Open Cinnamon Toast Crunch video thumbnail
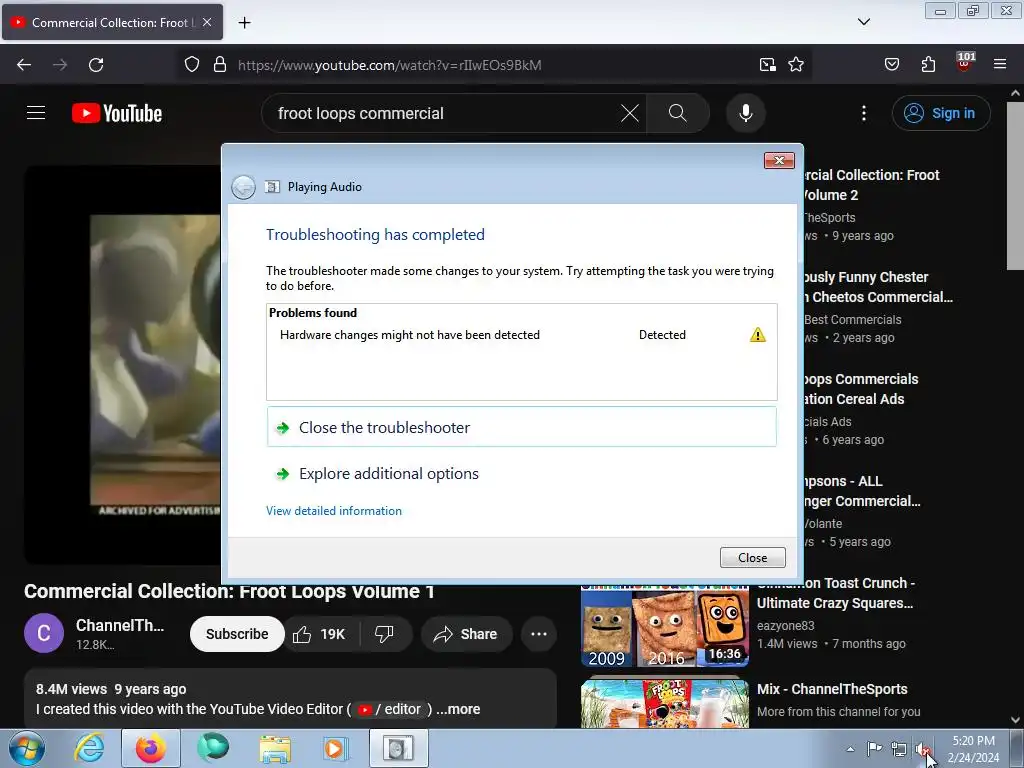Screen dimensions: 1024x768 [x=665, y=626]
